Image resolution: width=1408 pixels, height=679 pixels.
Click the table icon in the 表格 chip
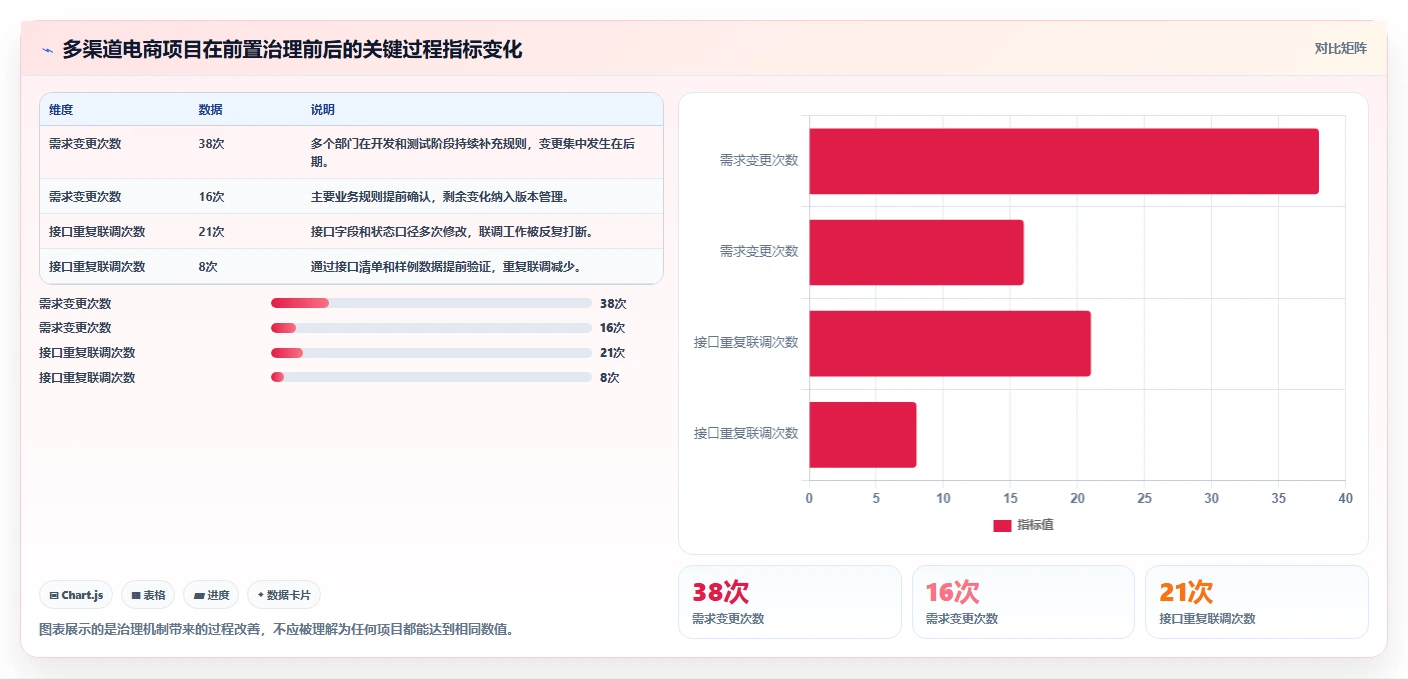(x=136, y=595)
